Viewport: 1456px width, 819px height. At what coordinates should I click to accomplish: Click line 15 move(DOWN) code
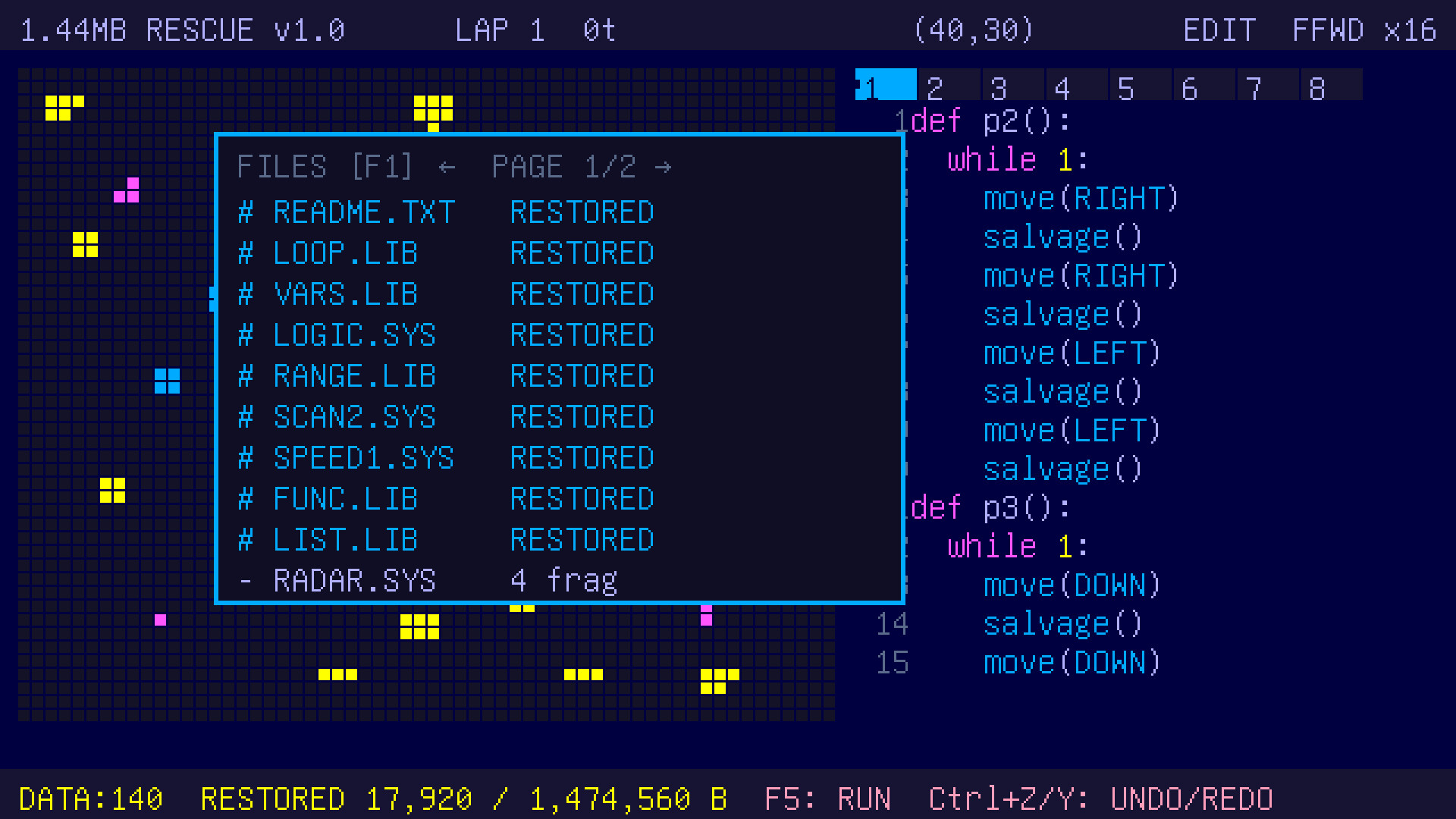pyautogui.click(x=1072, y=663)
